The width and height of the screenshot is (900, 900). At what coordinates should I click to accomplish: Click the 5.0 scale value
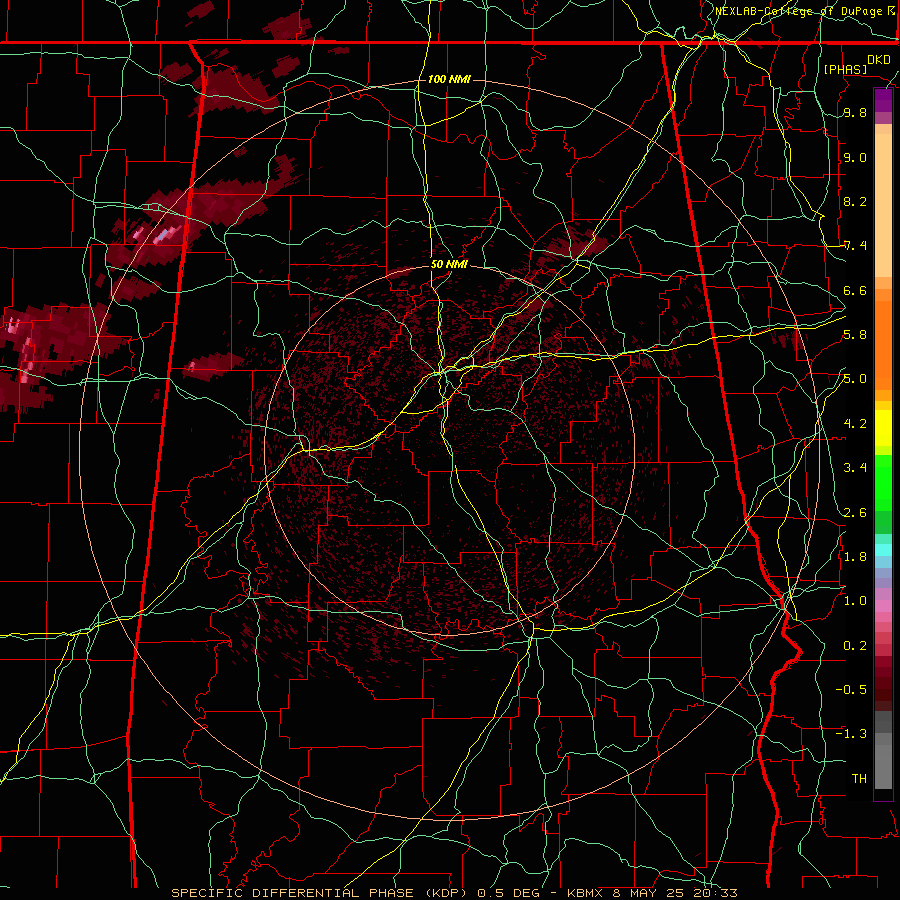[x=855, y=379]
